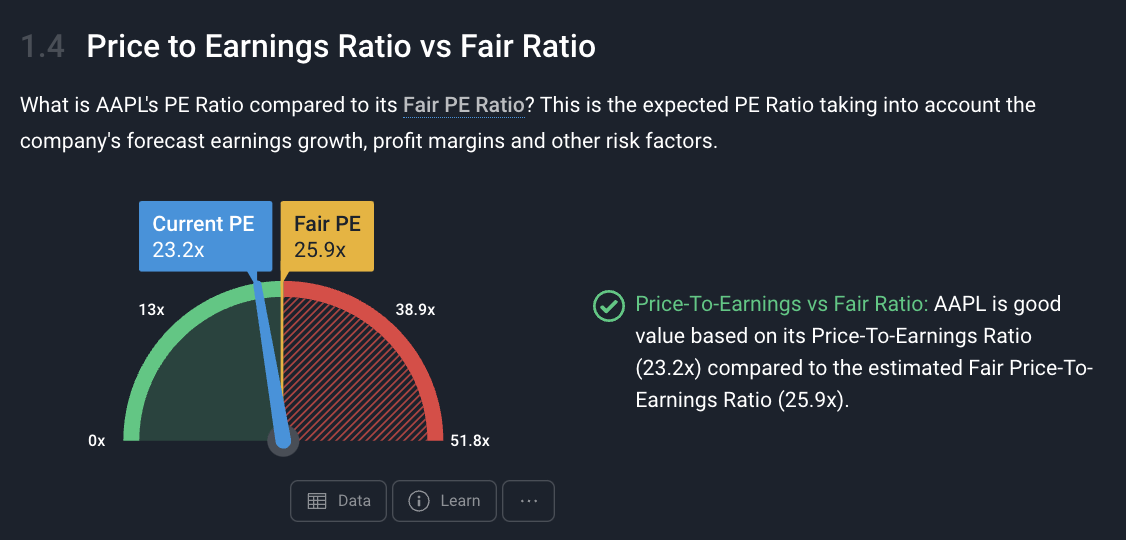The image size is (1126, 540).
Task: Click the info circle icon beside Learn
Action: tap(419, 501)
